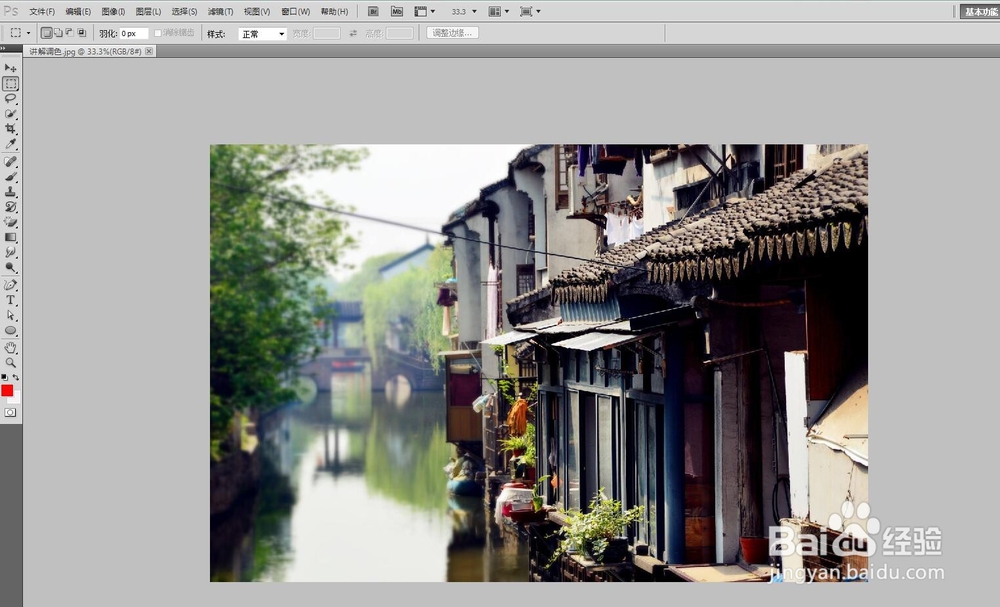Open the white background color swatch
The width and height of the screenshot is (1000, 607).
[x=17, y=399]
